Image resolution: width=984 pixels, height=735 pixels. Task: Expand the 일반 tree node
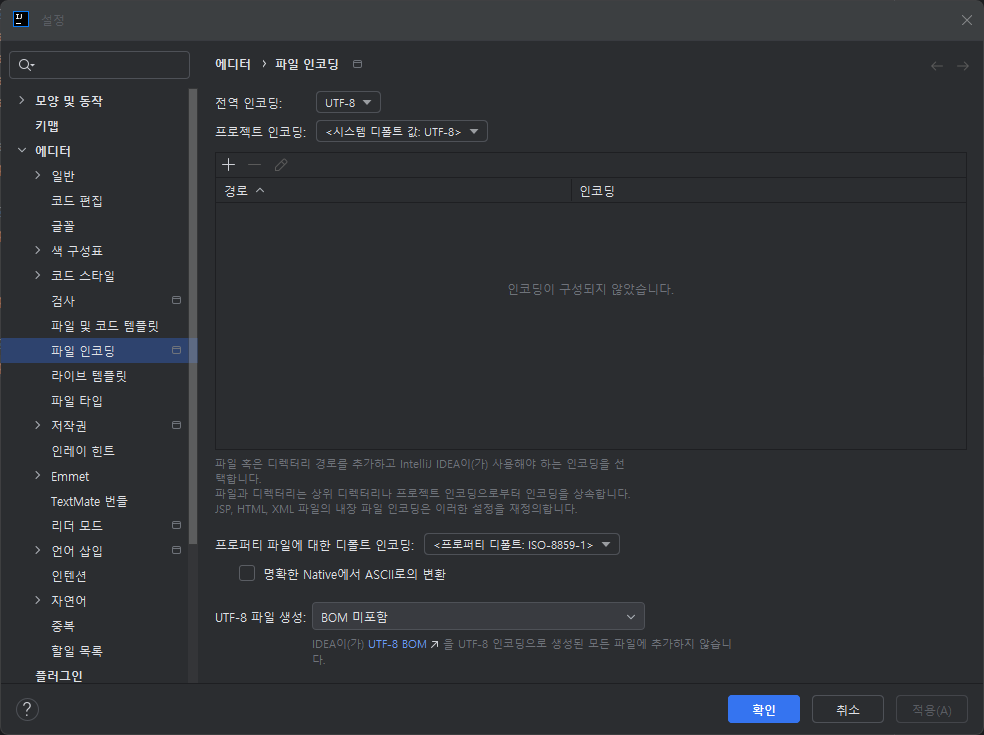38,175
